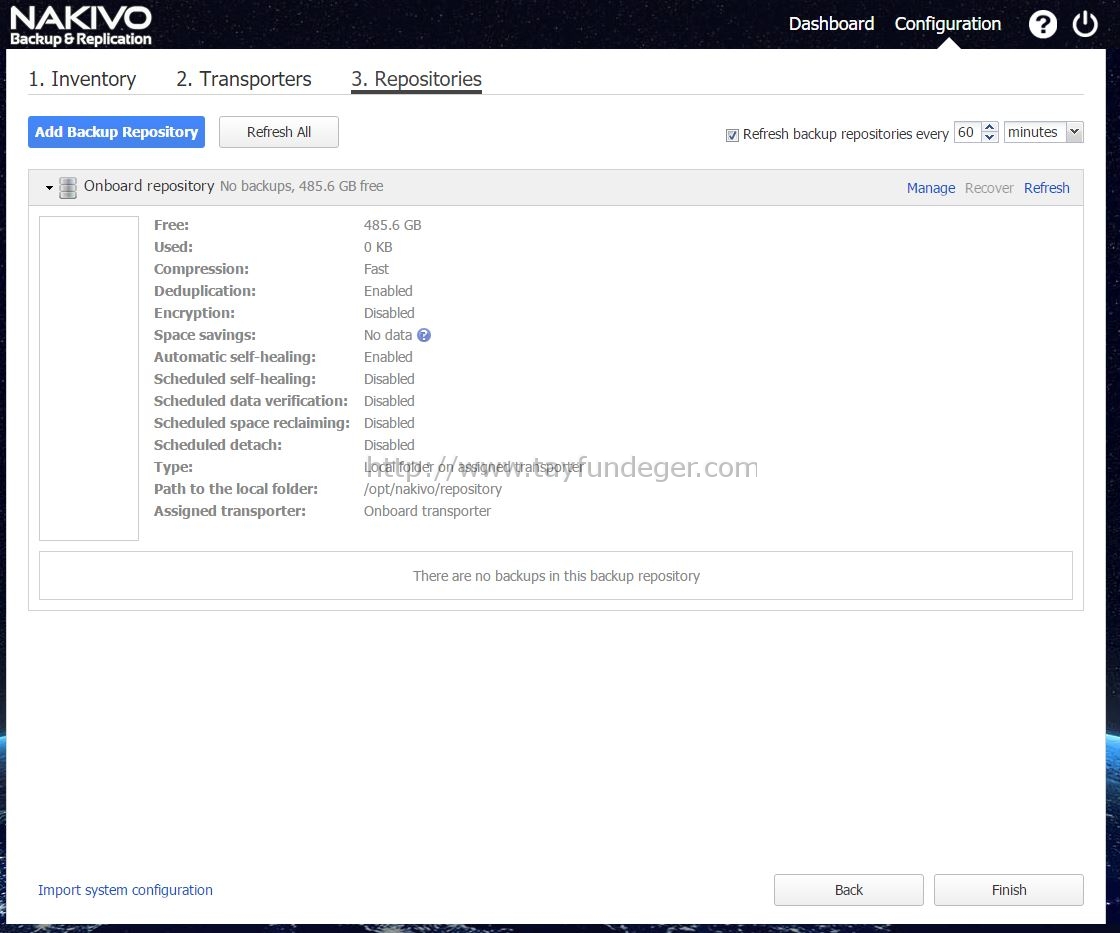This screenshot has width=1120, height=933.
Task: Click the NAKIVO Backup & Replication logo
Action: (x=81, y=26)
